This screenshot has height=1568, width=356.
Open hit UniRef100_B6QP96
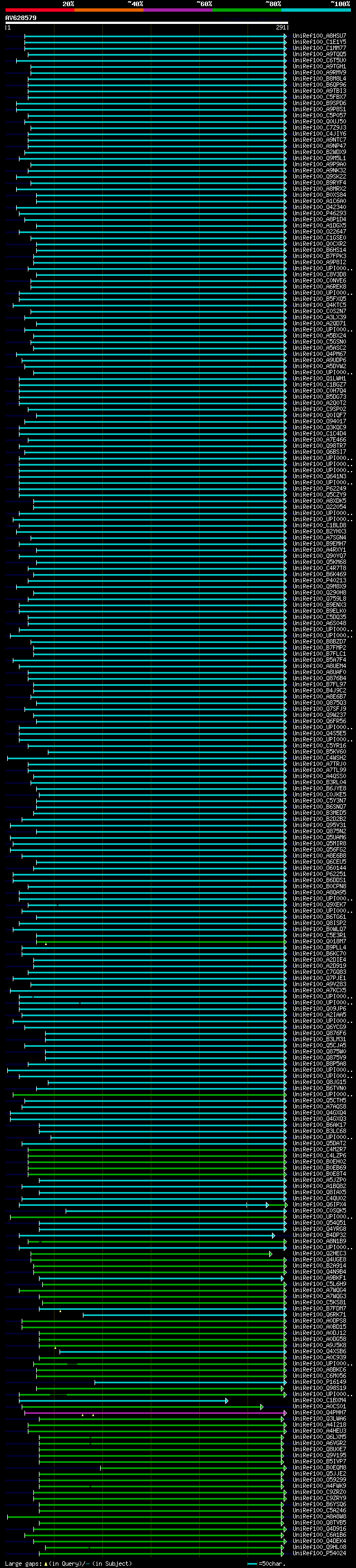point(319,85)
